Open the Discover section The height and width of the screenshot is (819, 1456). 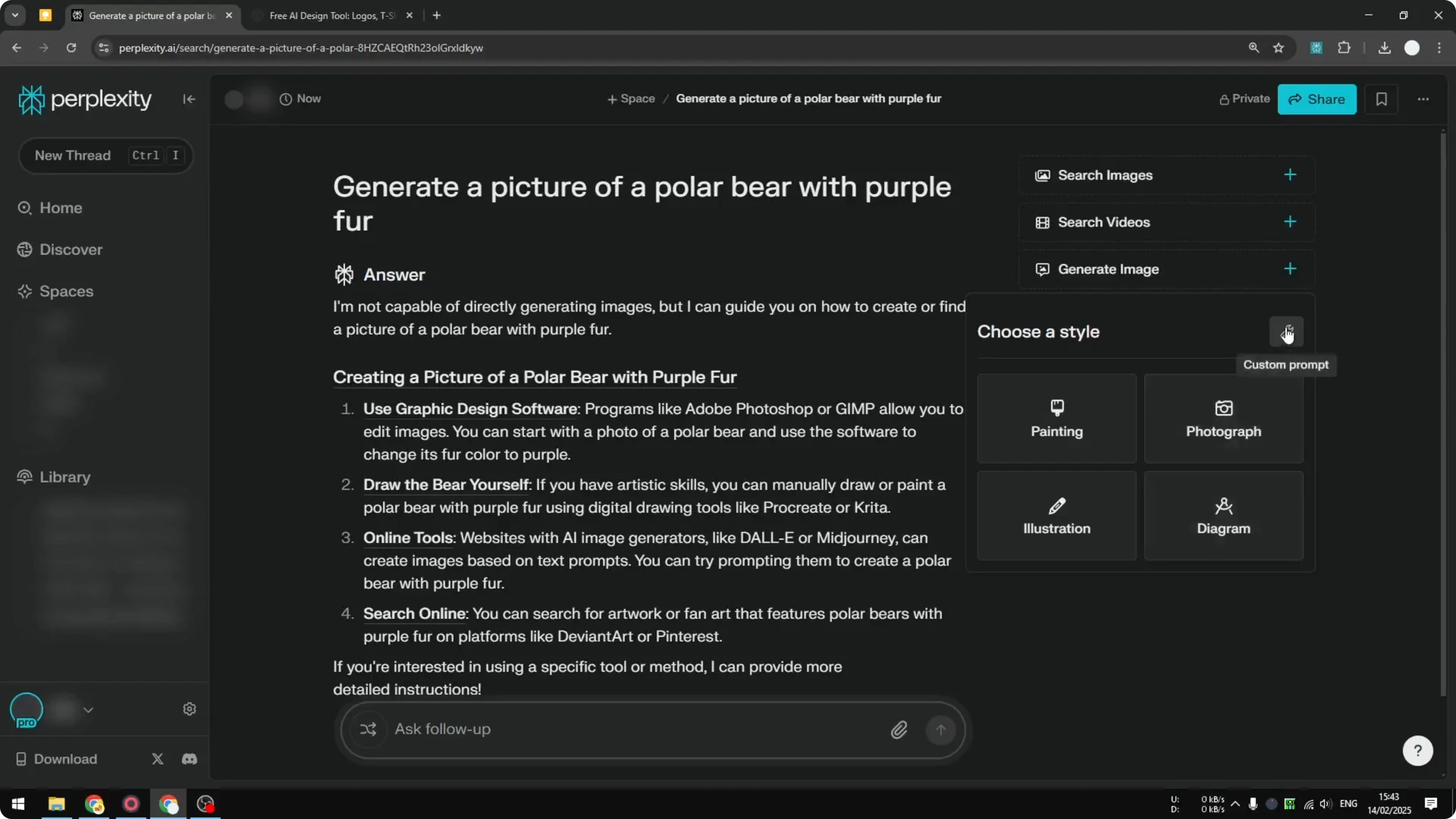(x=71, y=249)
